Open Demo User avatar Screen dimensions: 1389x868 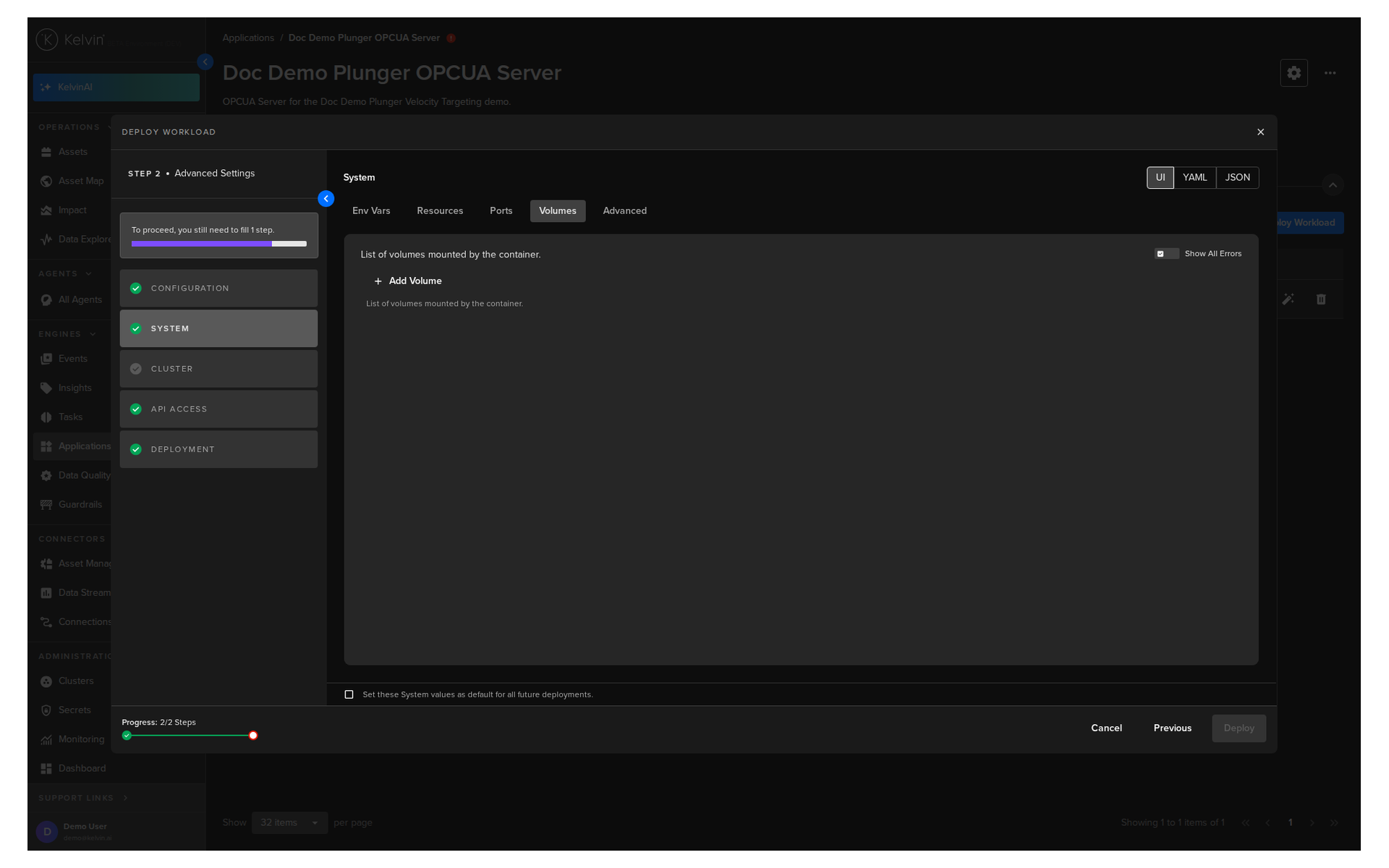[x=47, y=832]
